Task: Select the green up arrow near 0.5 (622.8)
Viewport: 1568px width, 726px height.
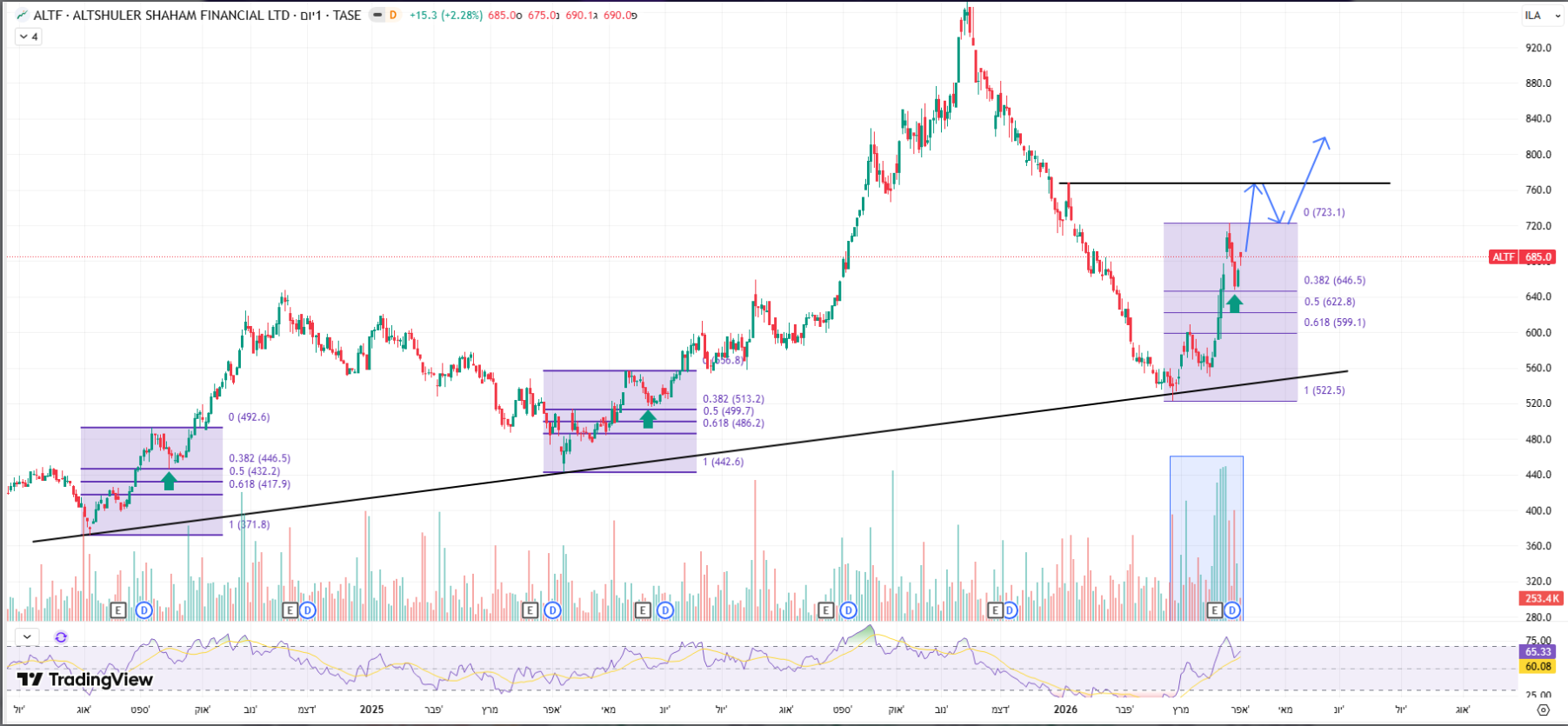Action: 1234,303
